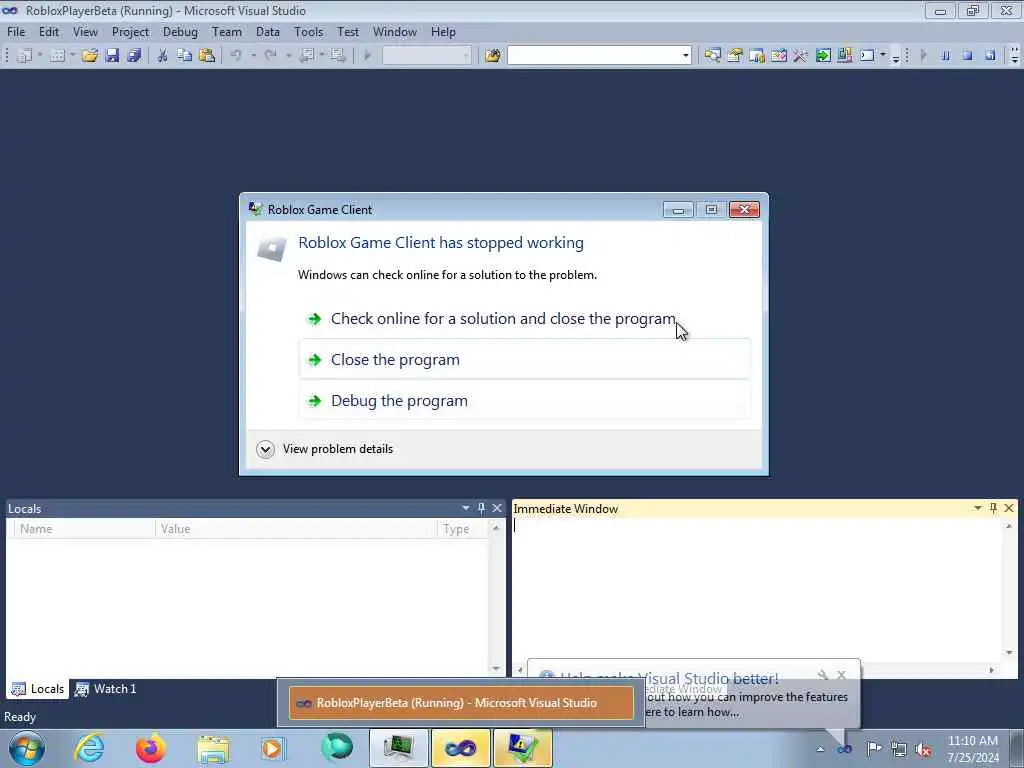
Task: Click the Toolbox toolbar icon
Action: [801, 56]
